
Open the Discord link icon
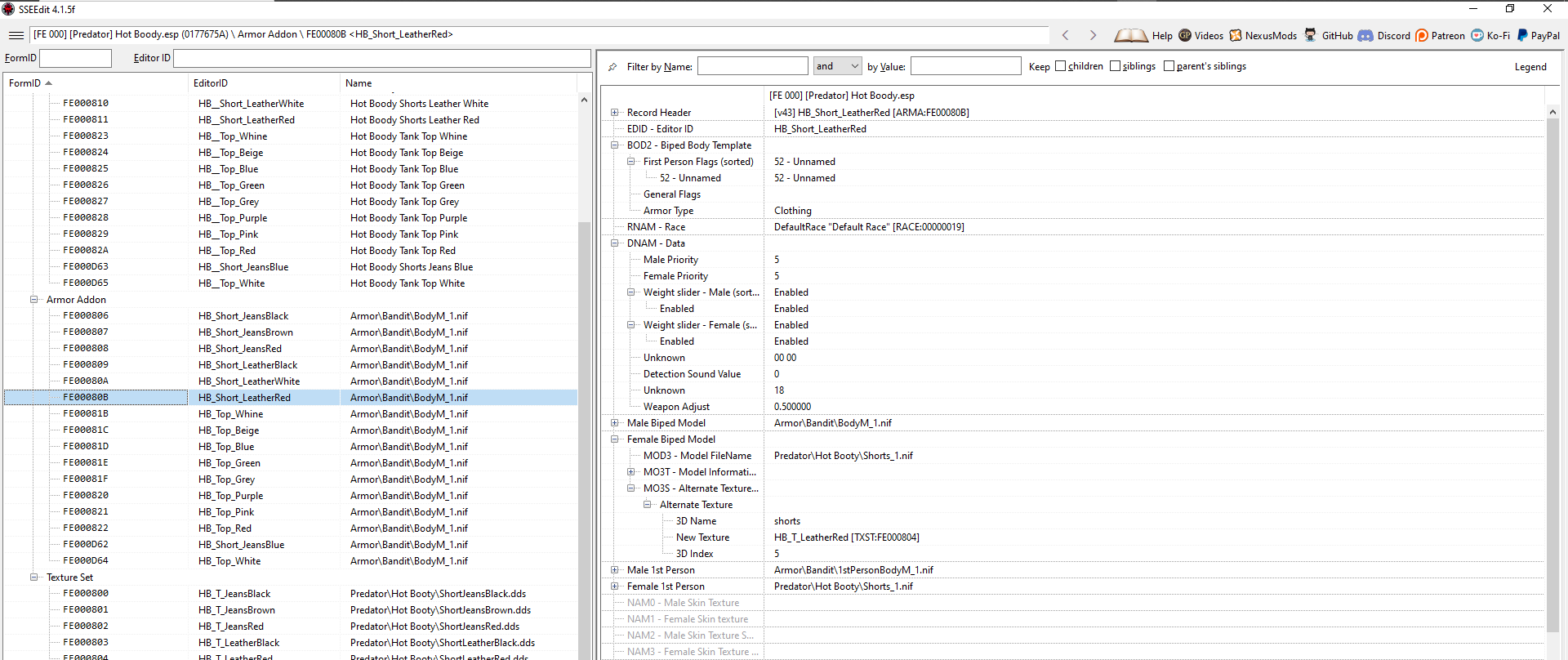click(1365, 35)
